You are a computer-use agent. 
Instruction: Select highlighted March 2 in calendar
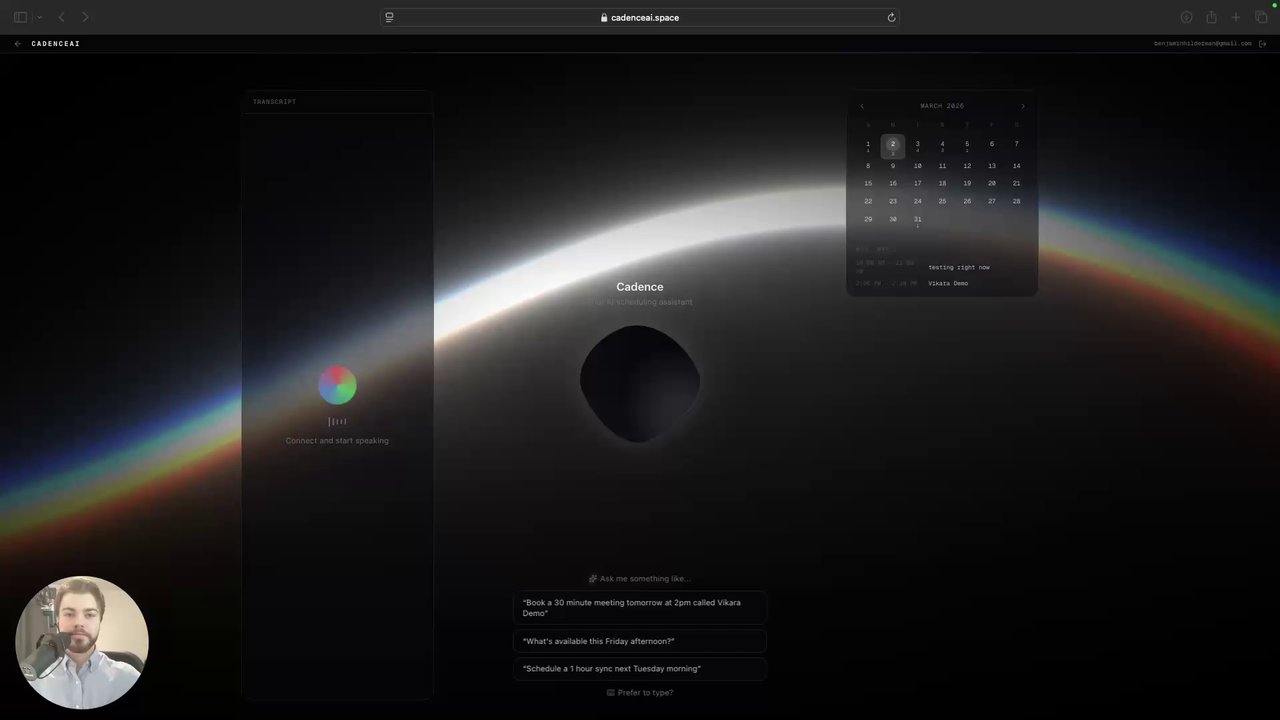tap(893, 145)
